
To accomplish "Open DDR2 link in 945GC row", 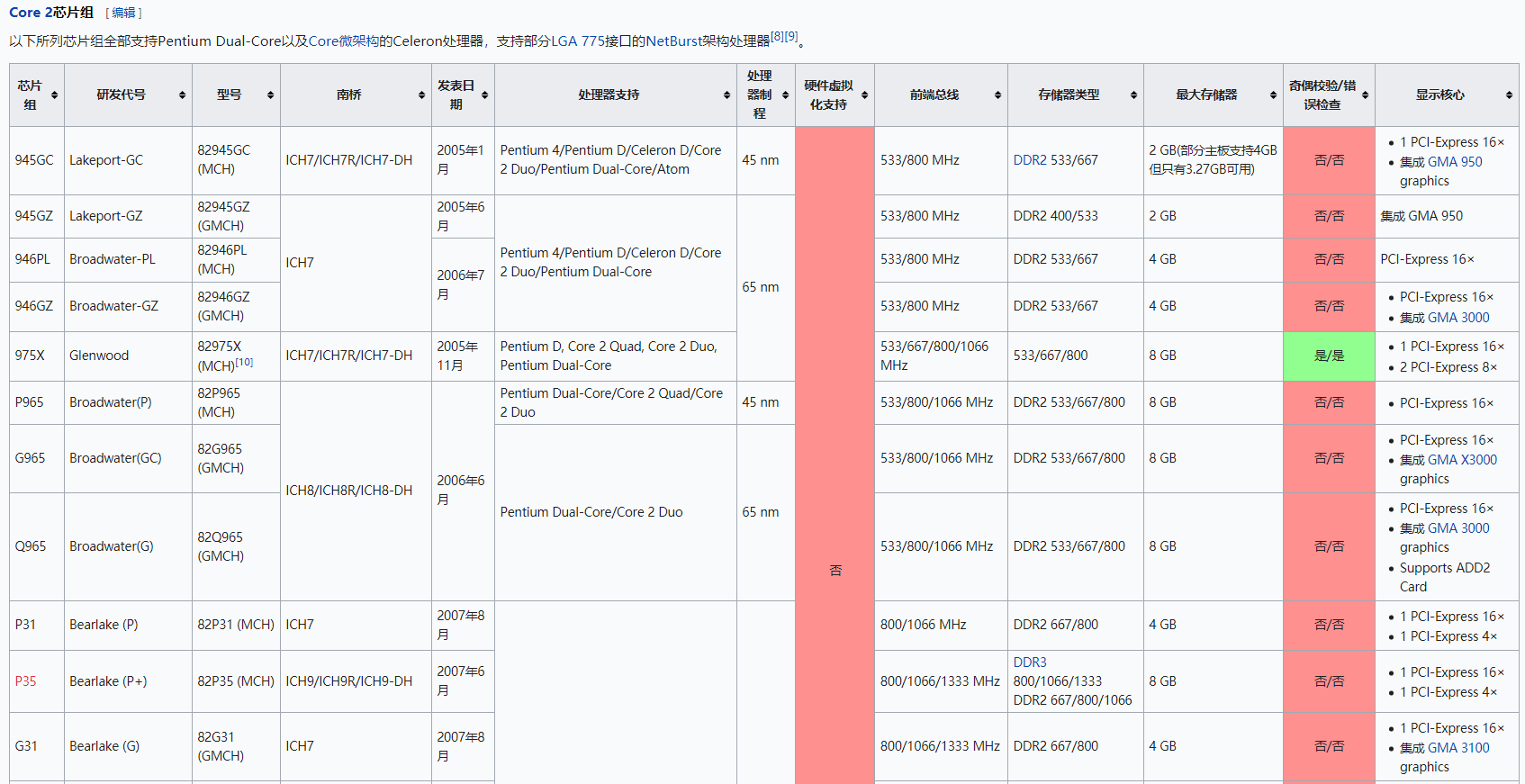I will (1030, 160).
